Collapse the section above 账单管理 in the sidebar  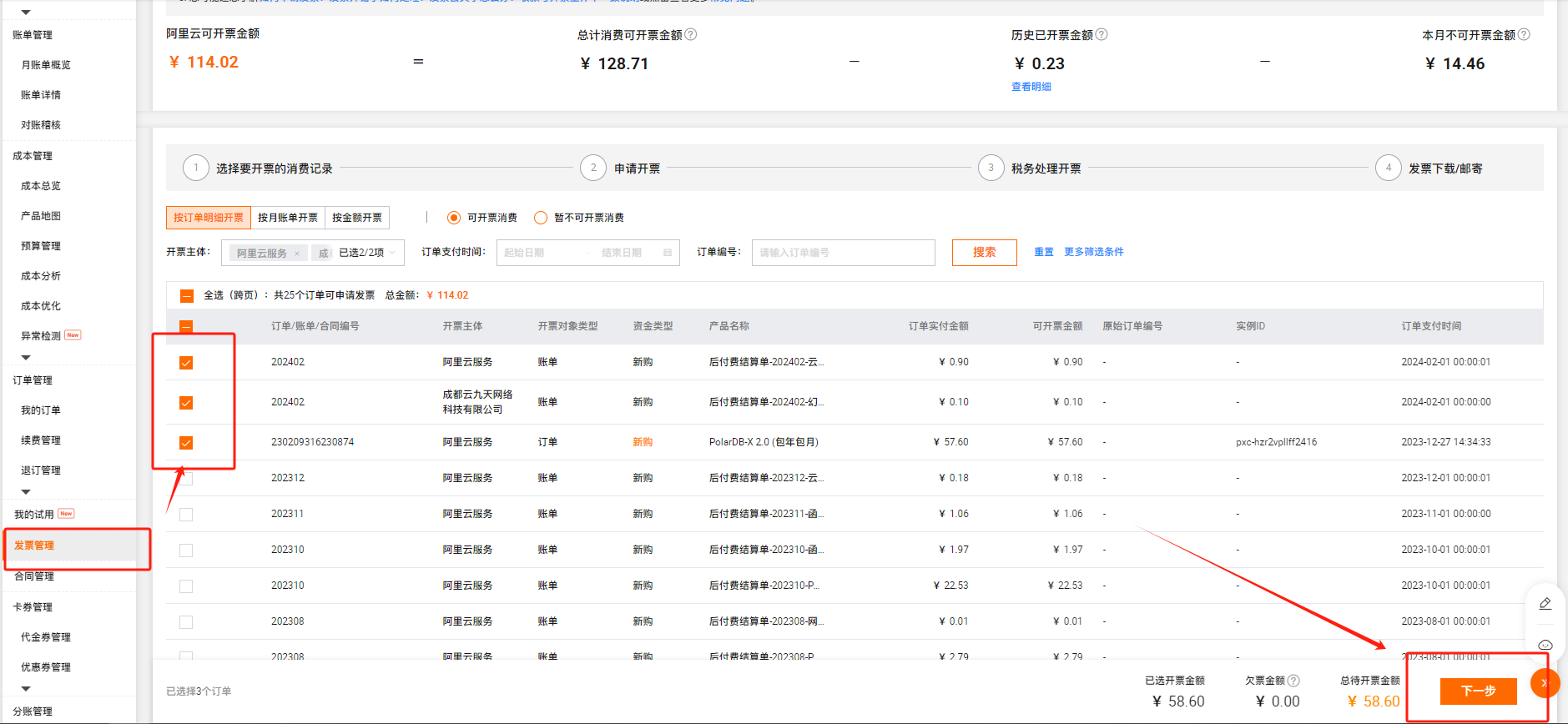(x=26, y=13)
